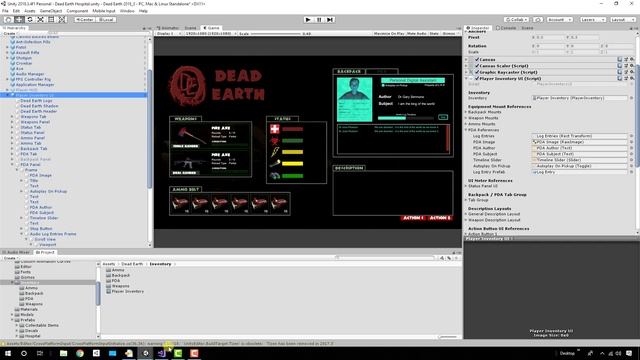Open Visual Studio from the taskbar
This screenshot has width=640, height=360.
click(x=162, y=353)
